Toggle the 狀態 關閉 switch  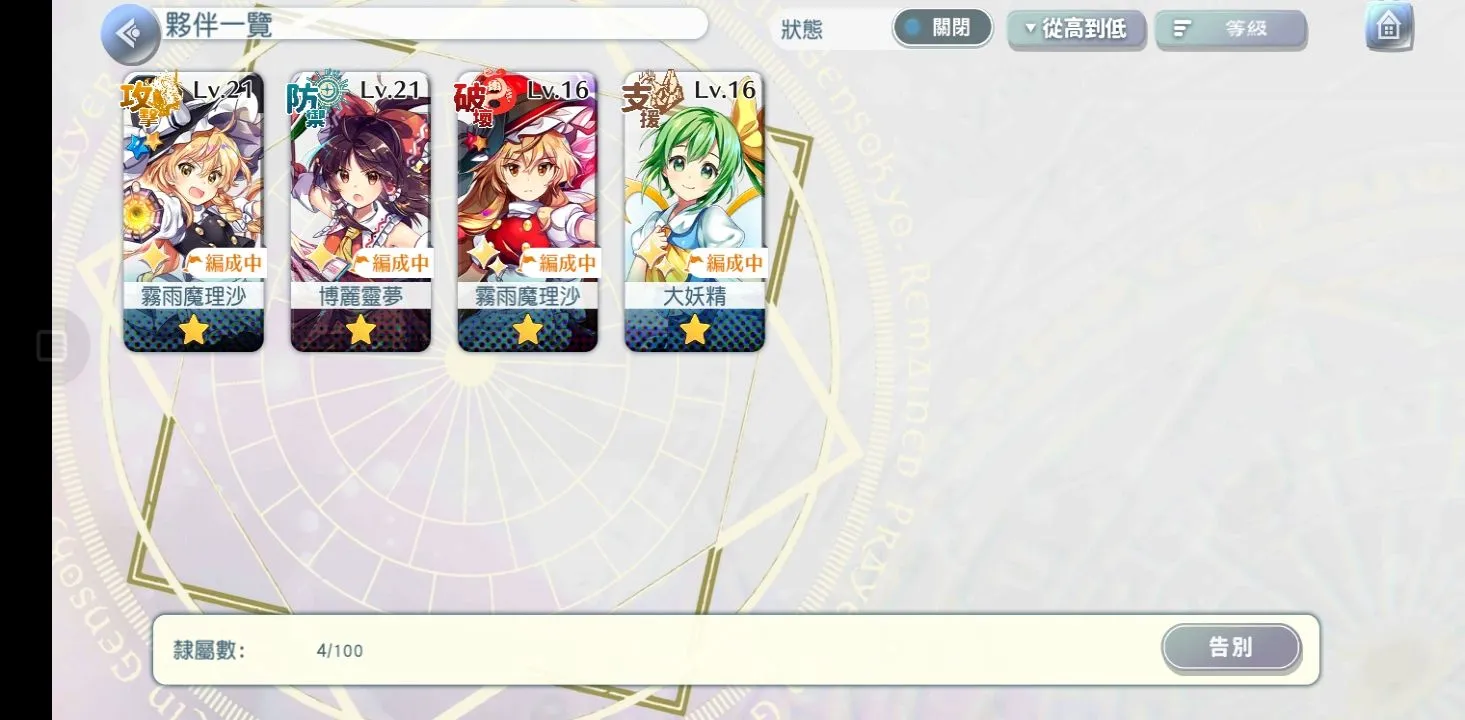(x=942, y=28)
